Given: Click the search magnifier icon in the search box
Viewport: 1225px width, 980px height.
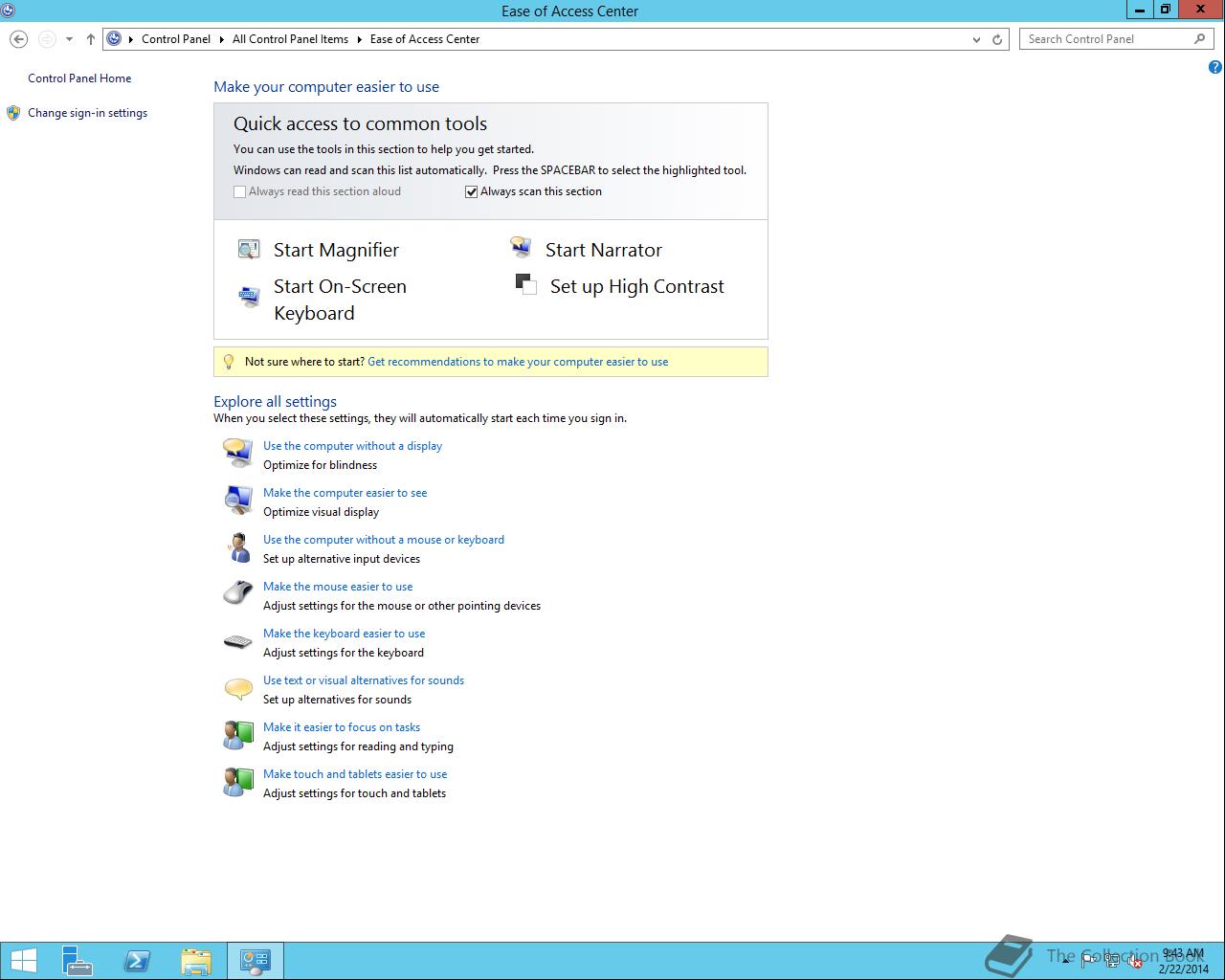Looking at the screenshot, I should tap(1199, 39).
